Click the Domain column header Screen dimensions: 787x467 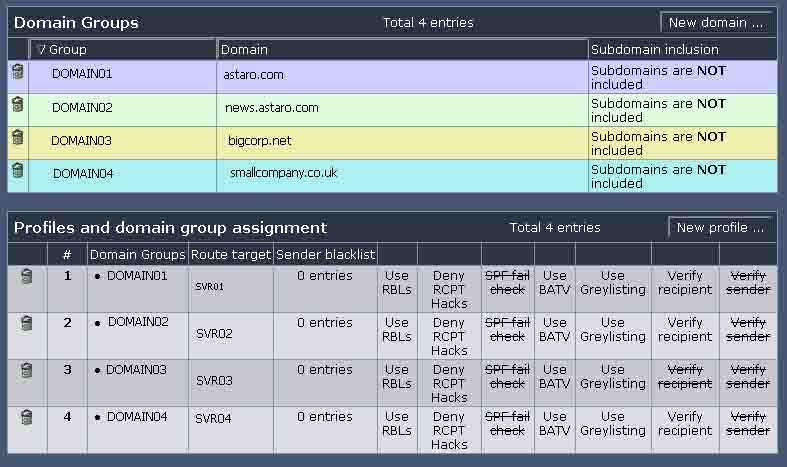(x=244, y=49)
